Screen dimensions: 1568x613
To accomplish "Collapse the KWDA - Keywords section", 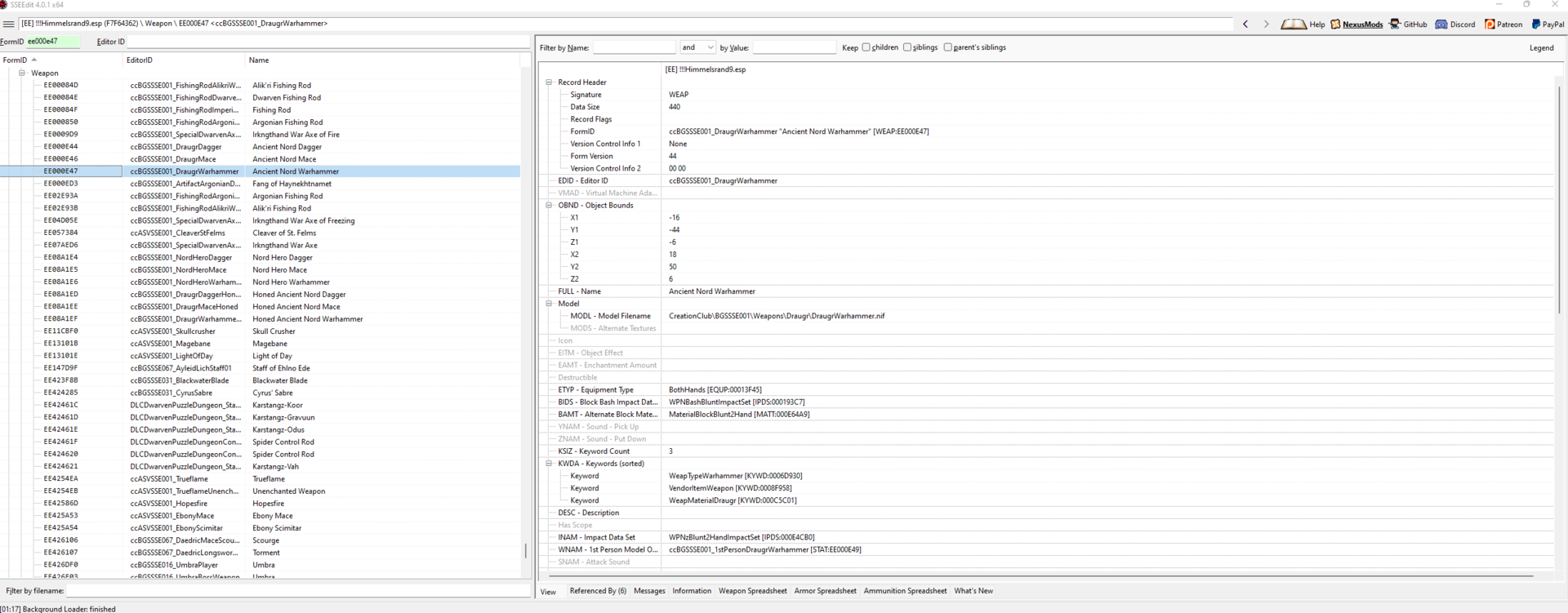I will click(x=550, y=464).
